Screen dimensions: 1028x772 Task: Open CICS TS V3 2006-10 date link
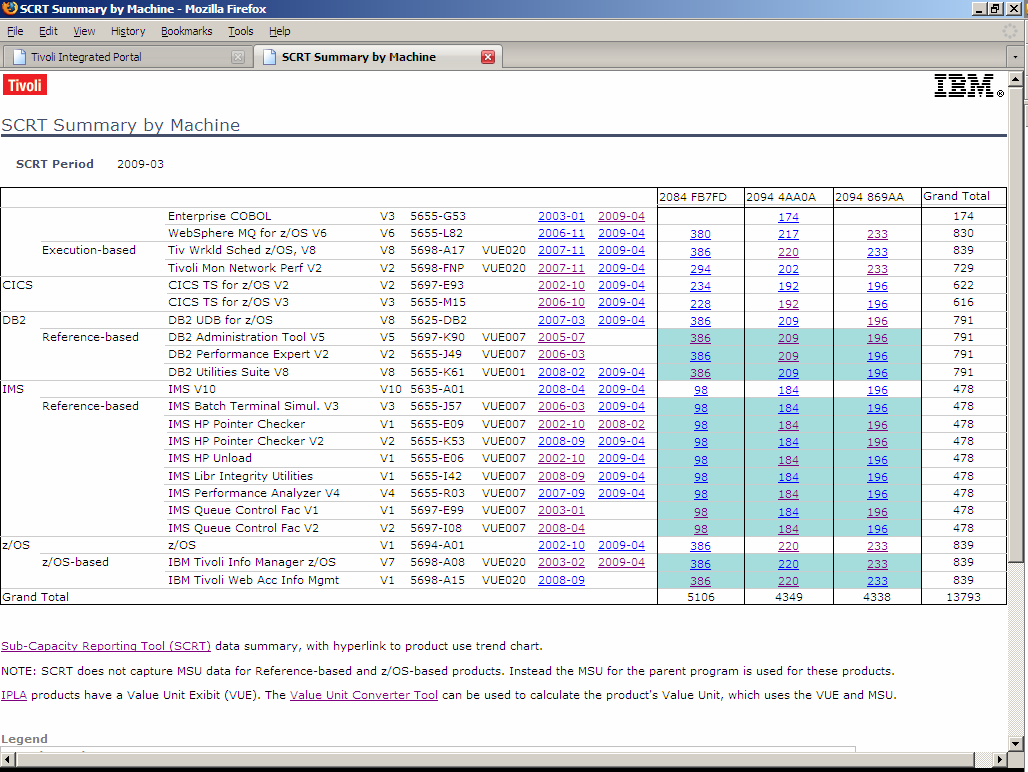pyautogui.click(x=561, y=302)
